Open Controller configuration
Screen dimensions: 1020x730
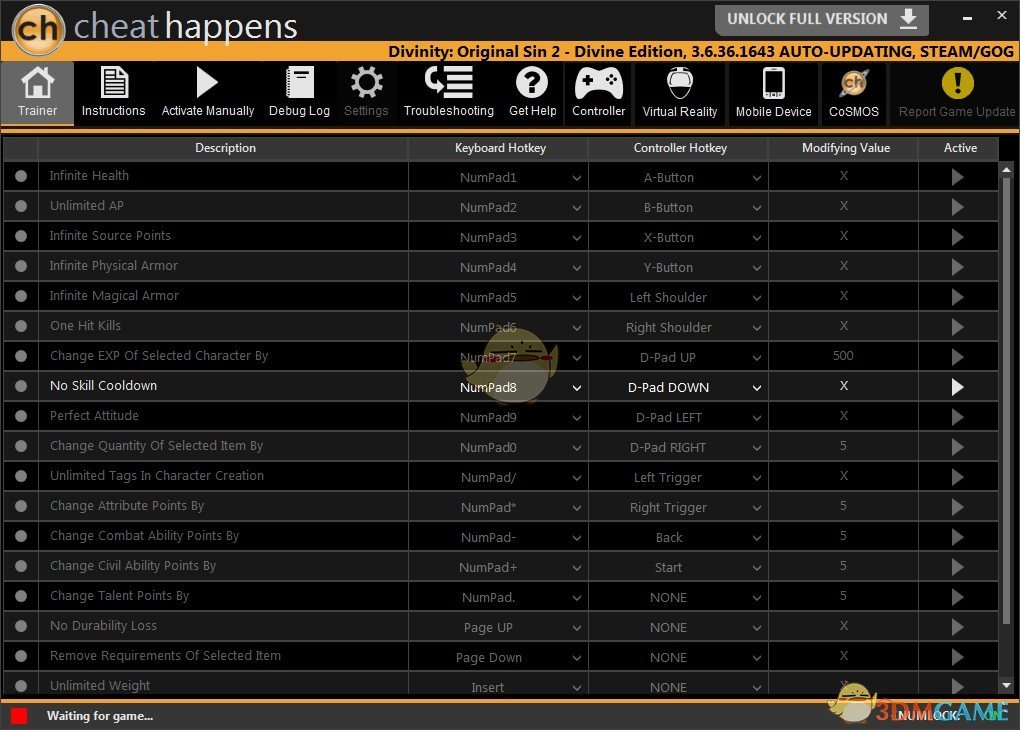(598, 92)
